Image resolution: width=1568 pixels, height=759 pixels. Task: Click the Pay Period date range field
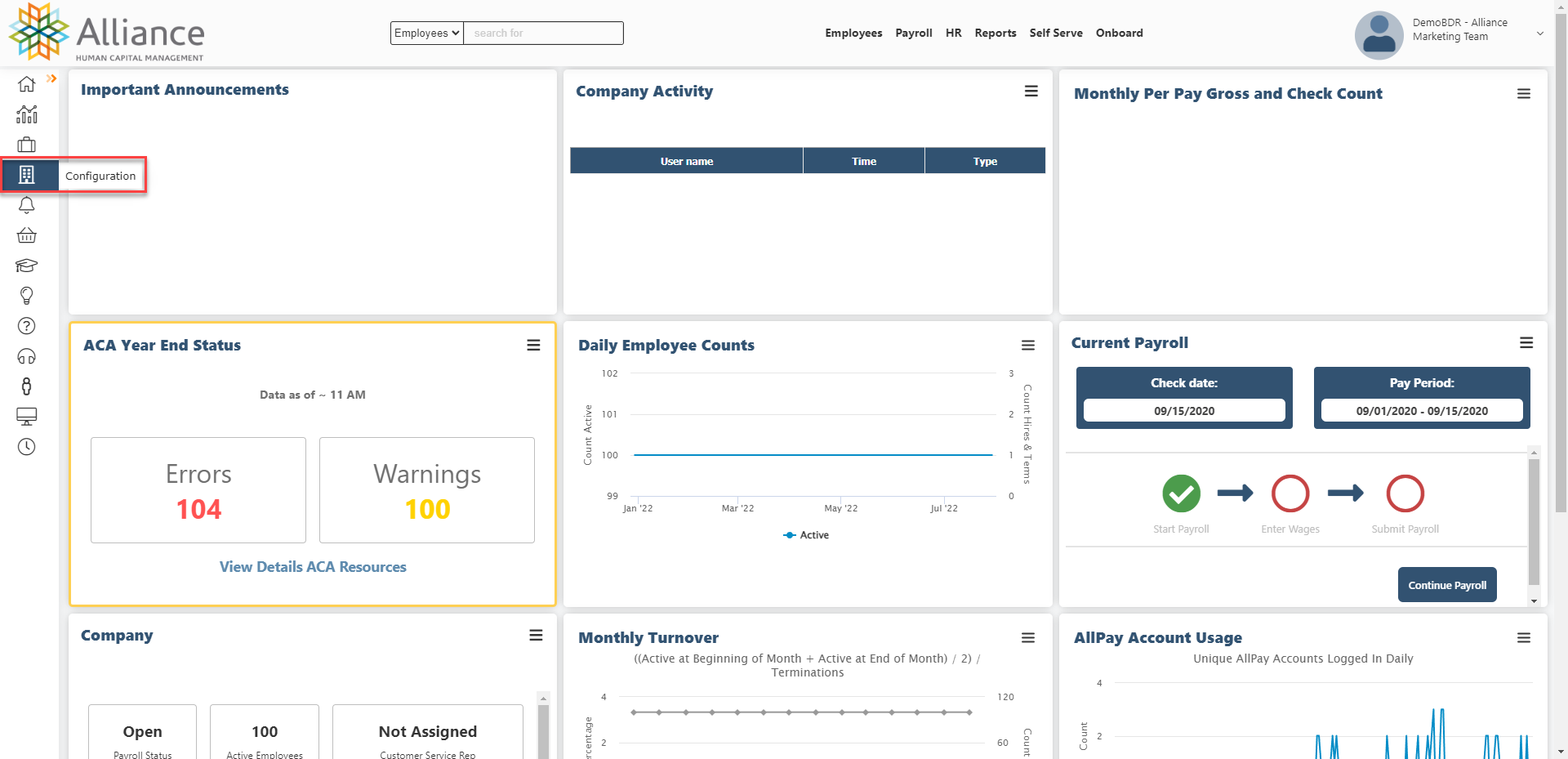(1422, 411)
